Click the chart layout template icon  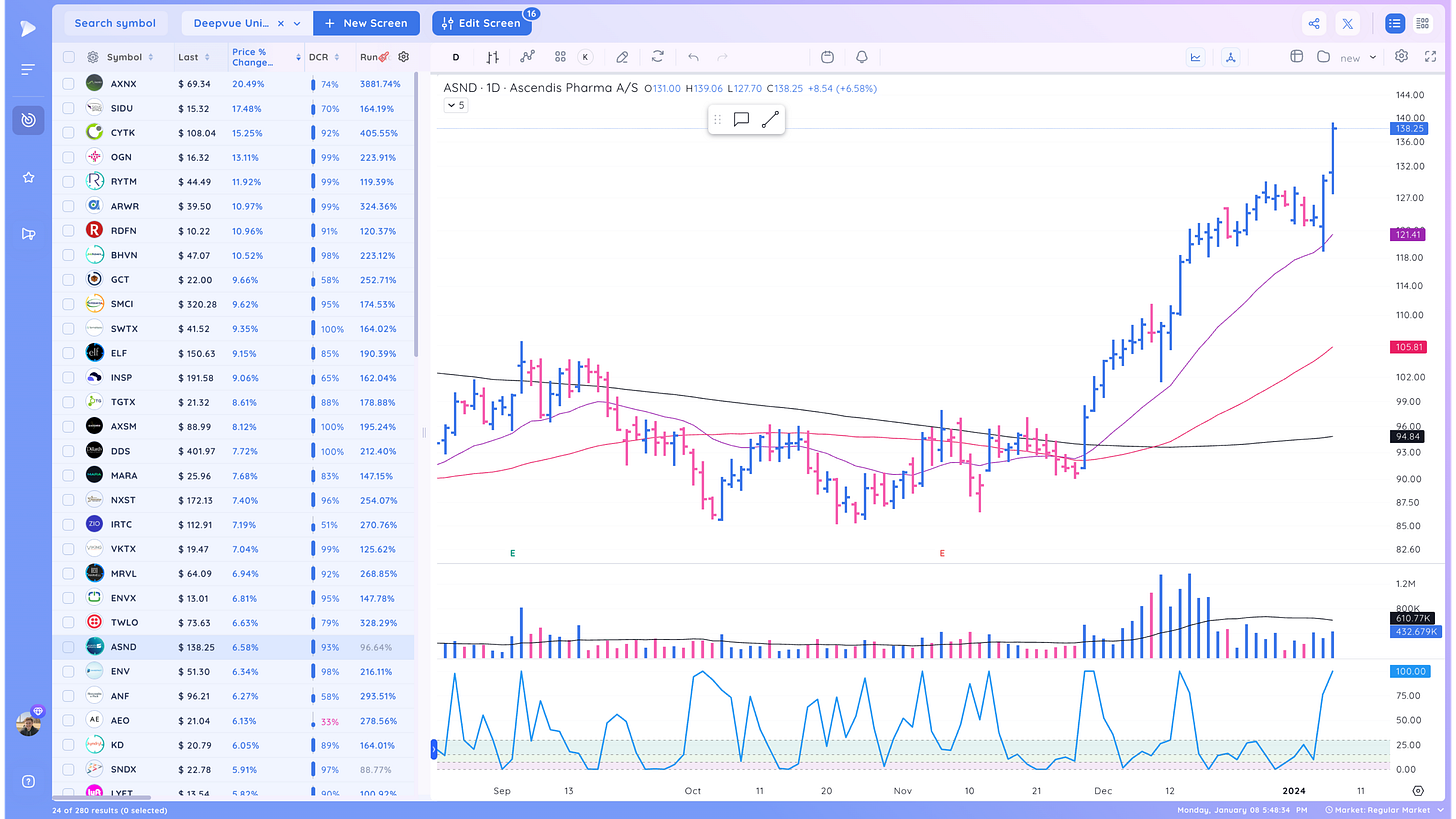1296,57
